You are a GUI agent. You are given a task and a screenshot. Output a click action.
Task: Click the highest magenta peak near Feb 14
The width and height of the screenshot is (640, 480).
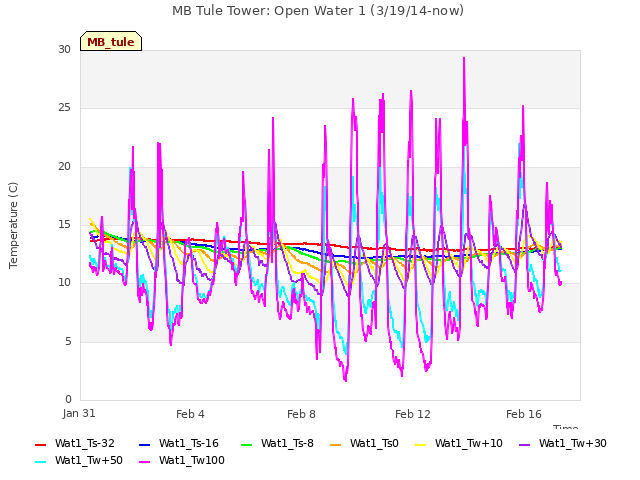(x=464, y=58)
